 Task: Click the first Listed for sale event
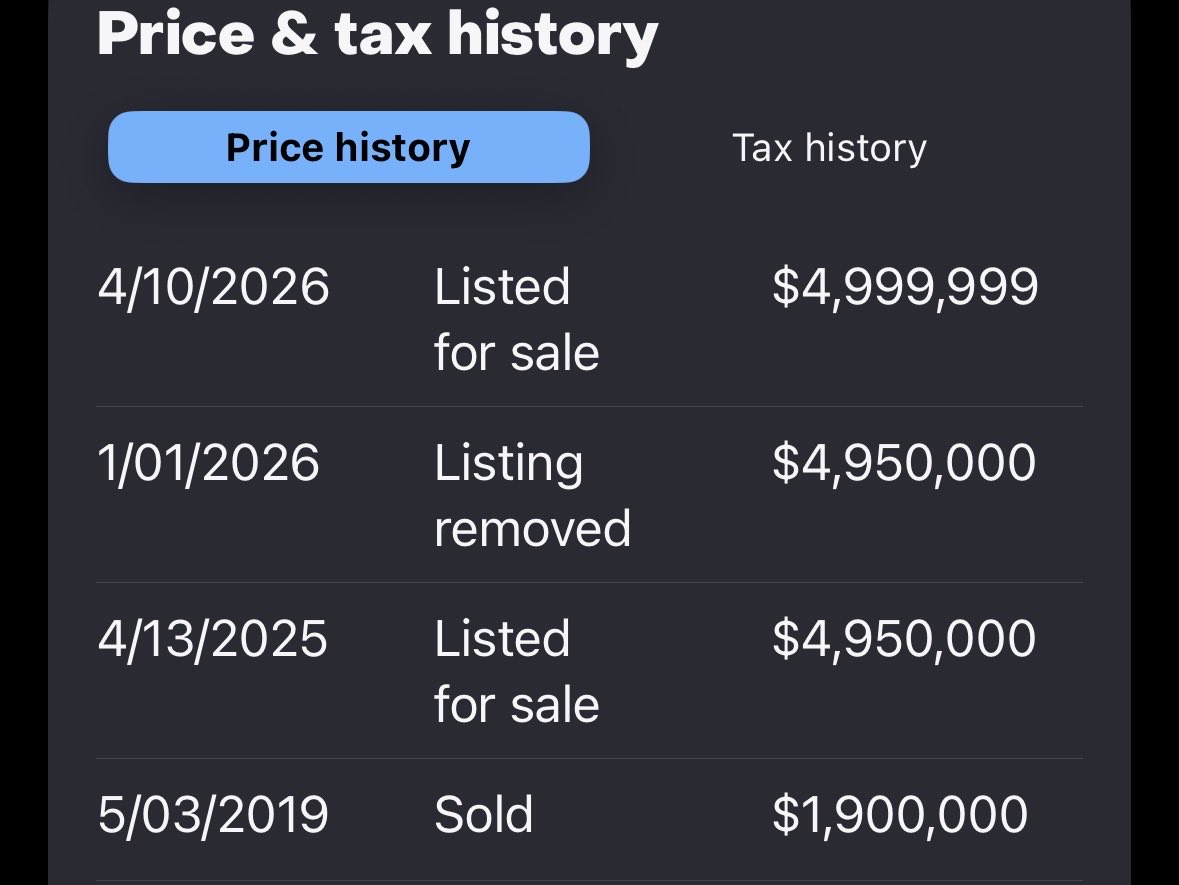(517, 320)
